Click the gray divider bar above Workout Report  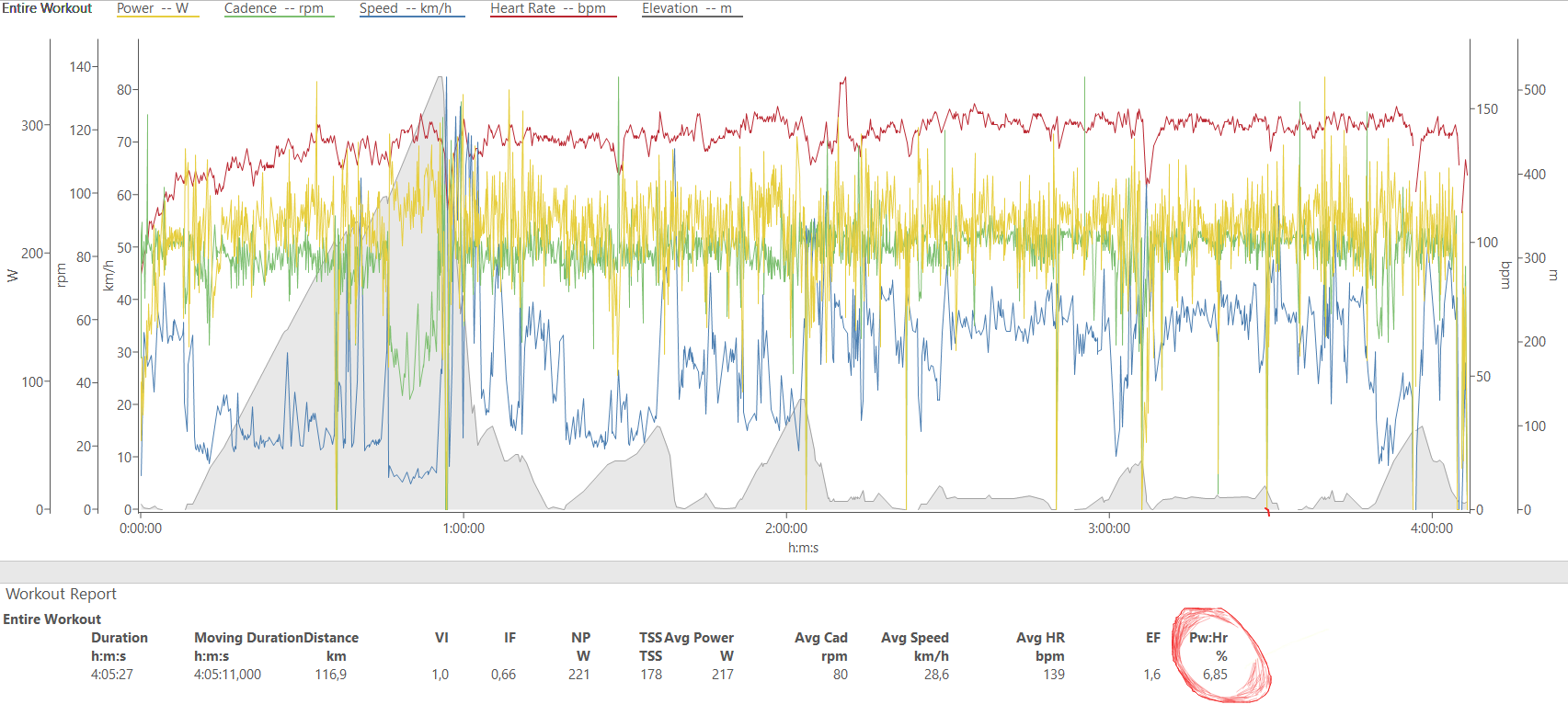pyautogui.click(x=784, y=572)
